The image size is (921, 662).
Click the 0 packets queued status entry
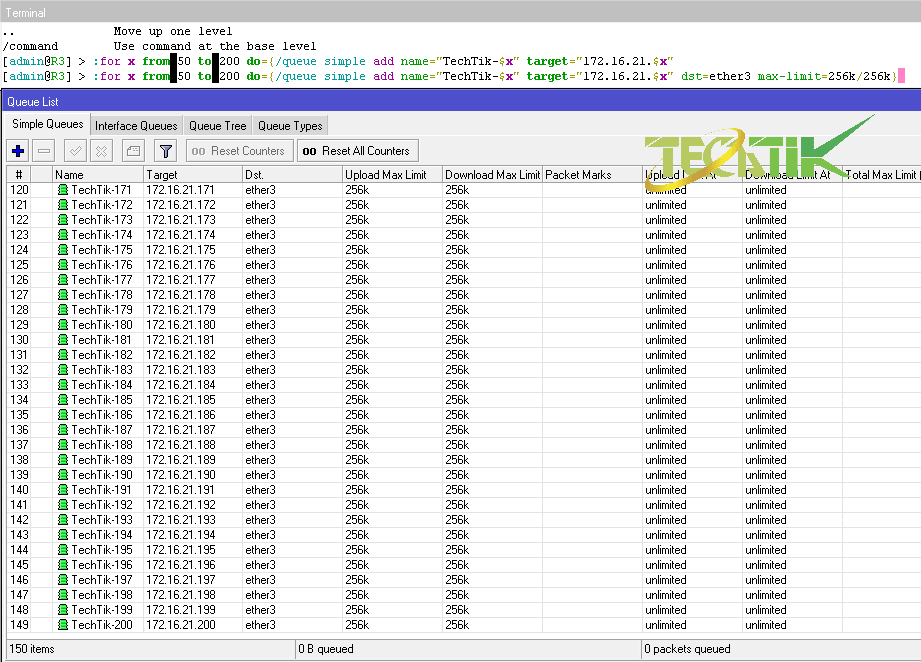(687, 648)
